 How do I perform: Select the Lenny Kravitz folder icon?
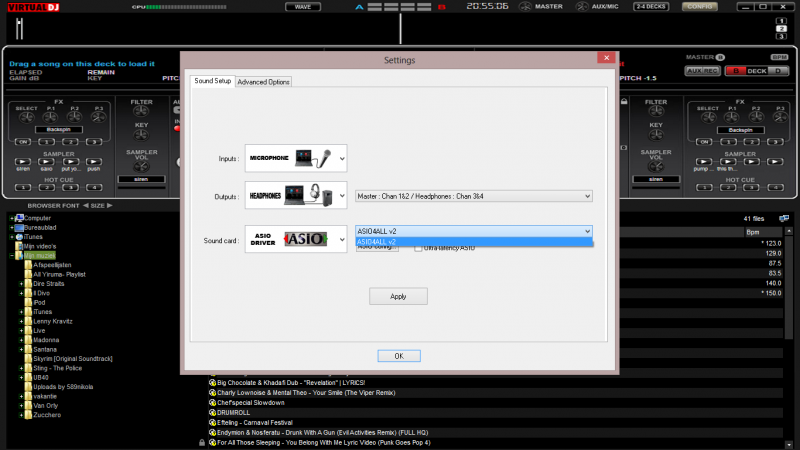tap(28, 320)
